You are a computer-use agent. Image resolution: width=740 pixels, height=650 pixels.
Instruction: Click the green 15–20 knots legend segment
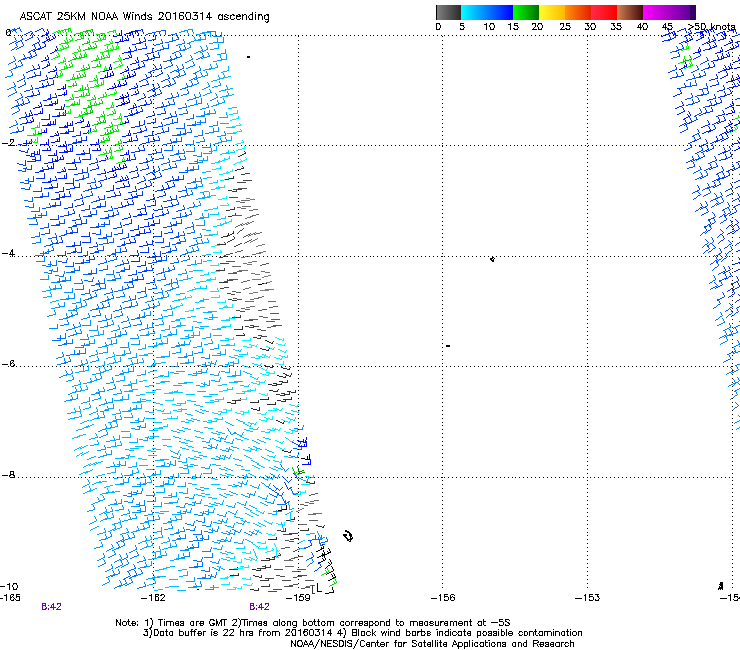[x=526, y=12]
